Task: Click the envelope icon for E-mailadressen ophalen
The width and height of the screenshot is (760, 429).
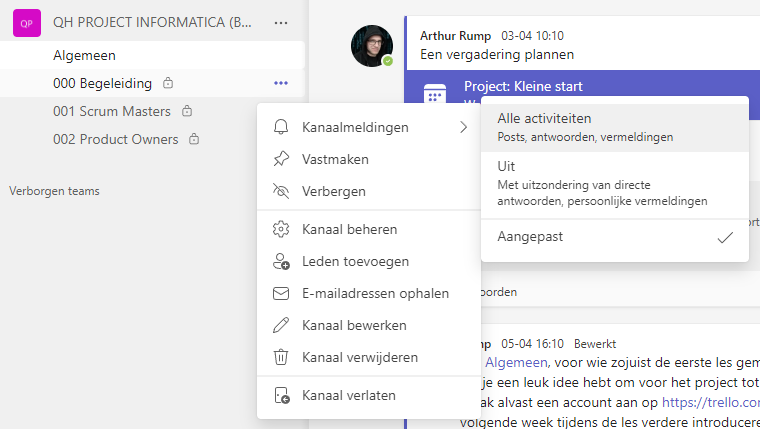Action: [281, 294]
